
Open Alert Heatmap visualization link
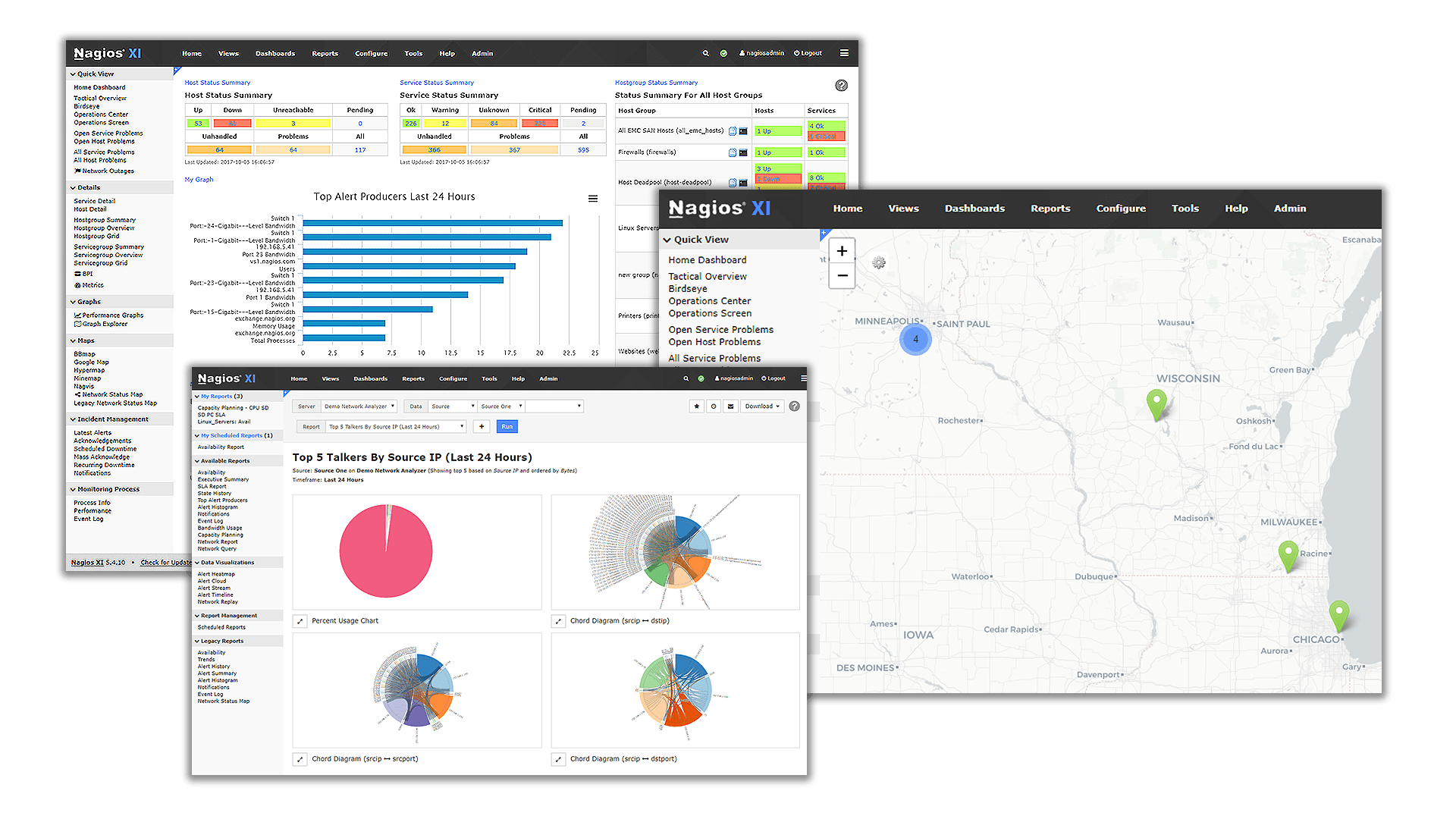216,574
